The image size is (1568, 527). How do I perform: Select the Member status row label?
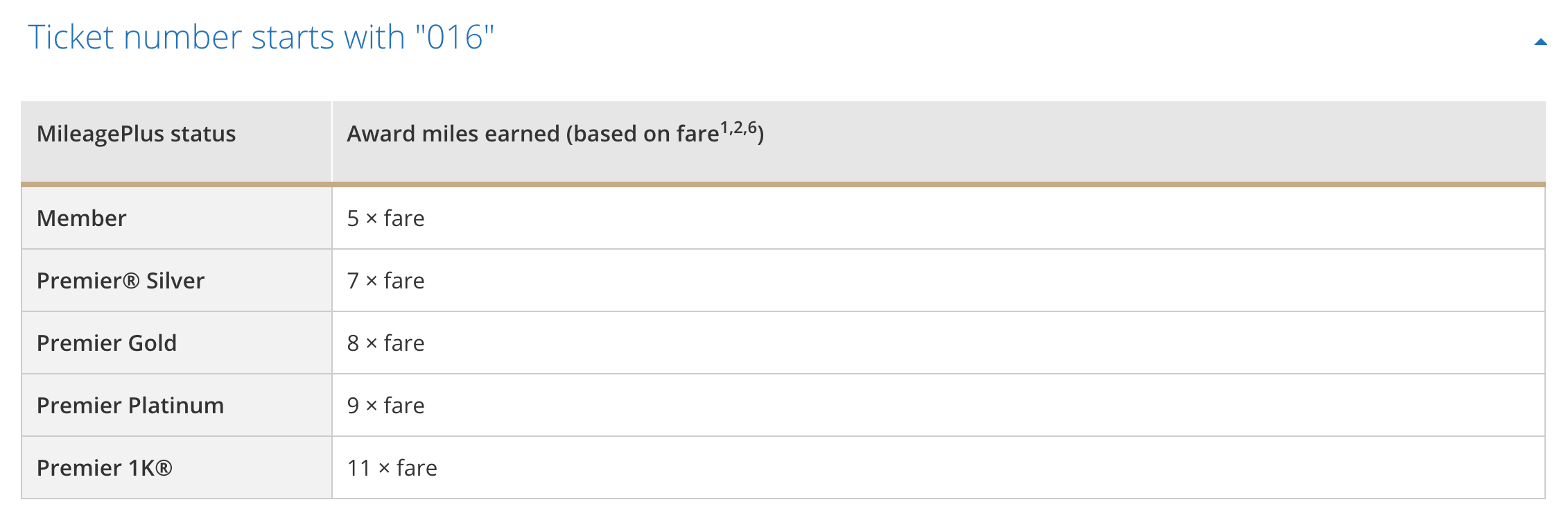pyautogui.click(x=82, y=218)
